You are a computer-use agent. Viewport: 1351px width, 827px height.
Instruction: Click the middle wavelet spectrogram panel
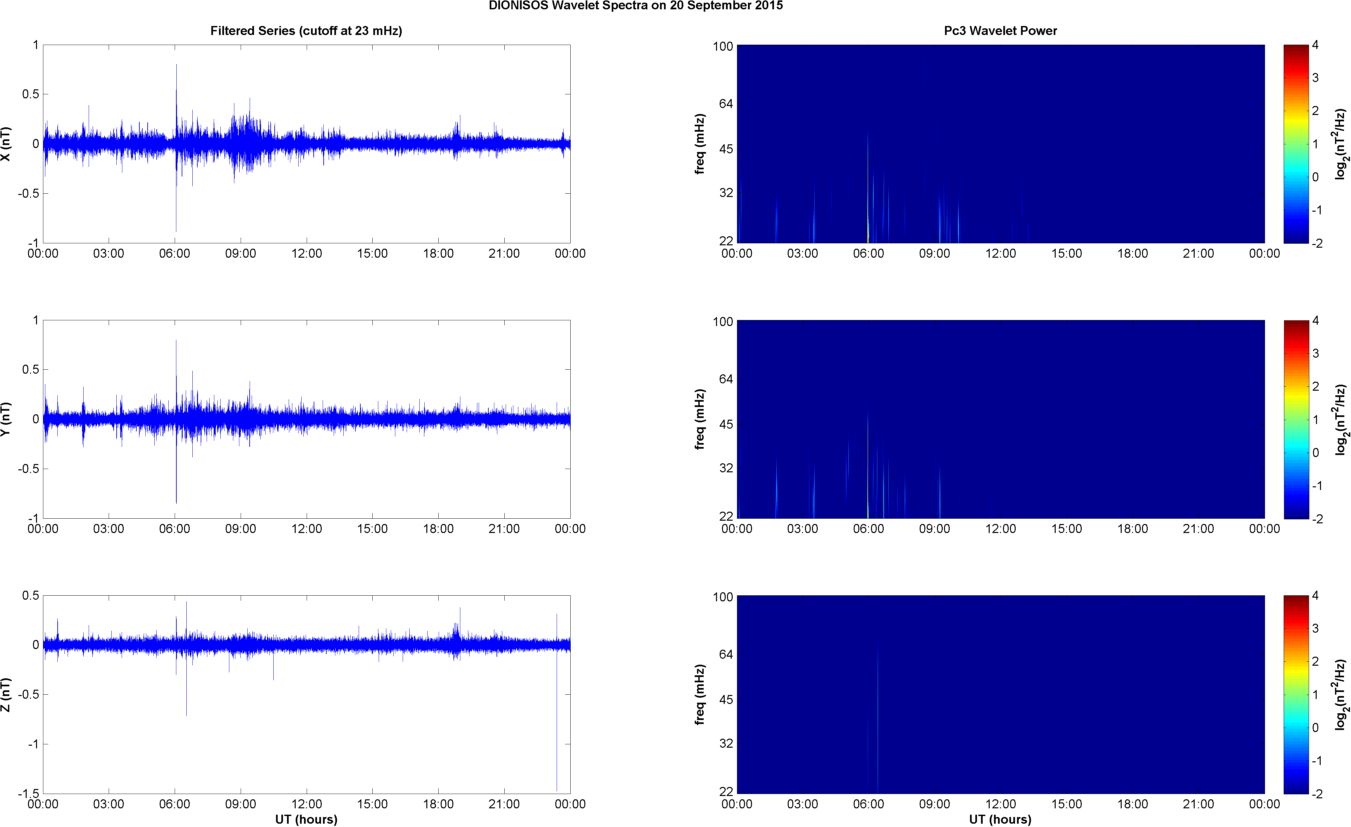1001,419
